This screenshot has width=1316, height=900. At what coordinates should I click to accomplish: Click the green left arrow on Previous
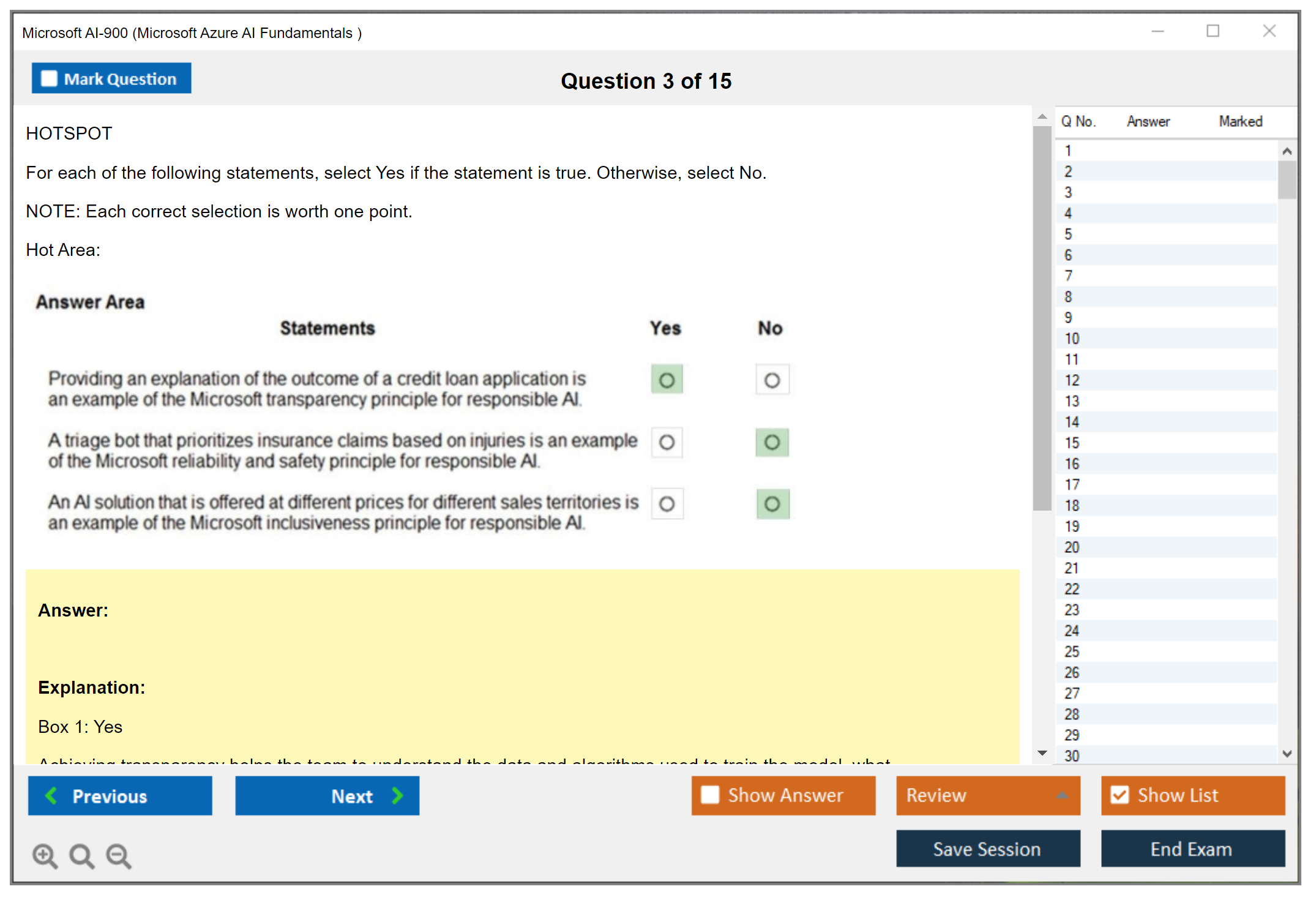[x=51, y=795]
